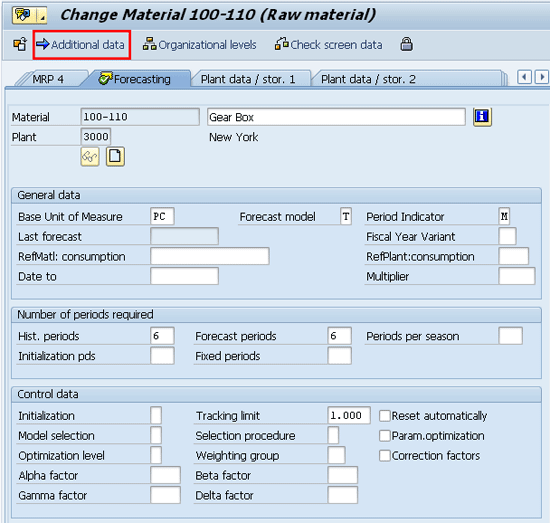Click the Tracking limit input field

click(349, 415)
